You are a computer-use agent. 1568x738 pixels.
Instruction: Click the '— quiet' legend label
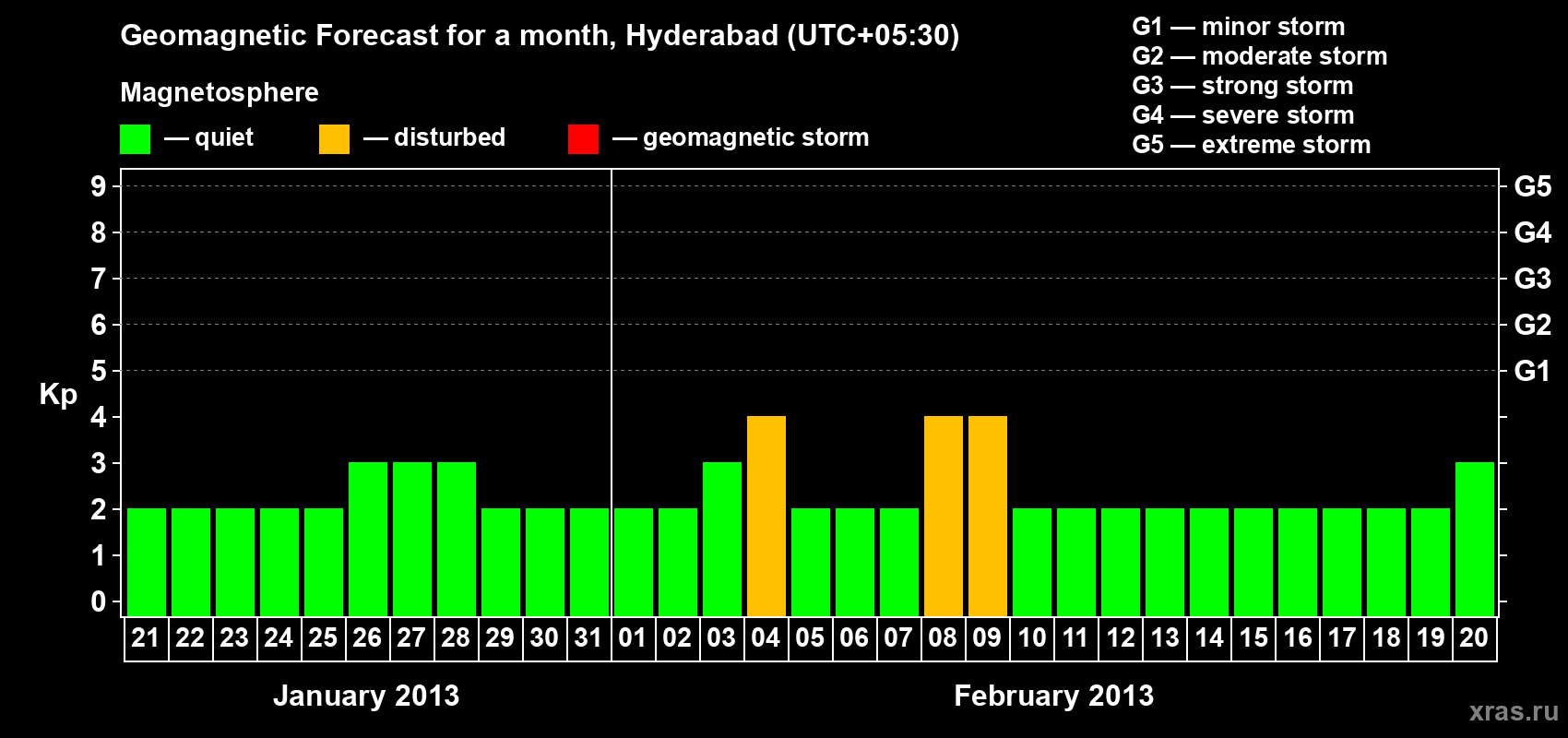tap(208, 138)
